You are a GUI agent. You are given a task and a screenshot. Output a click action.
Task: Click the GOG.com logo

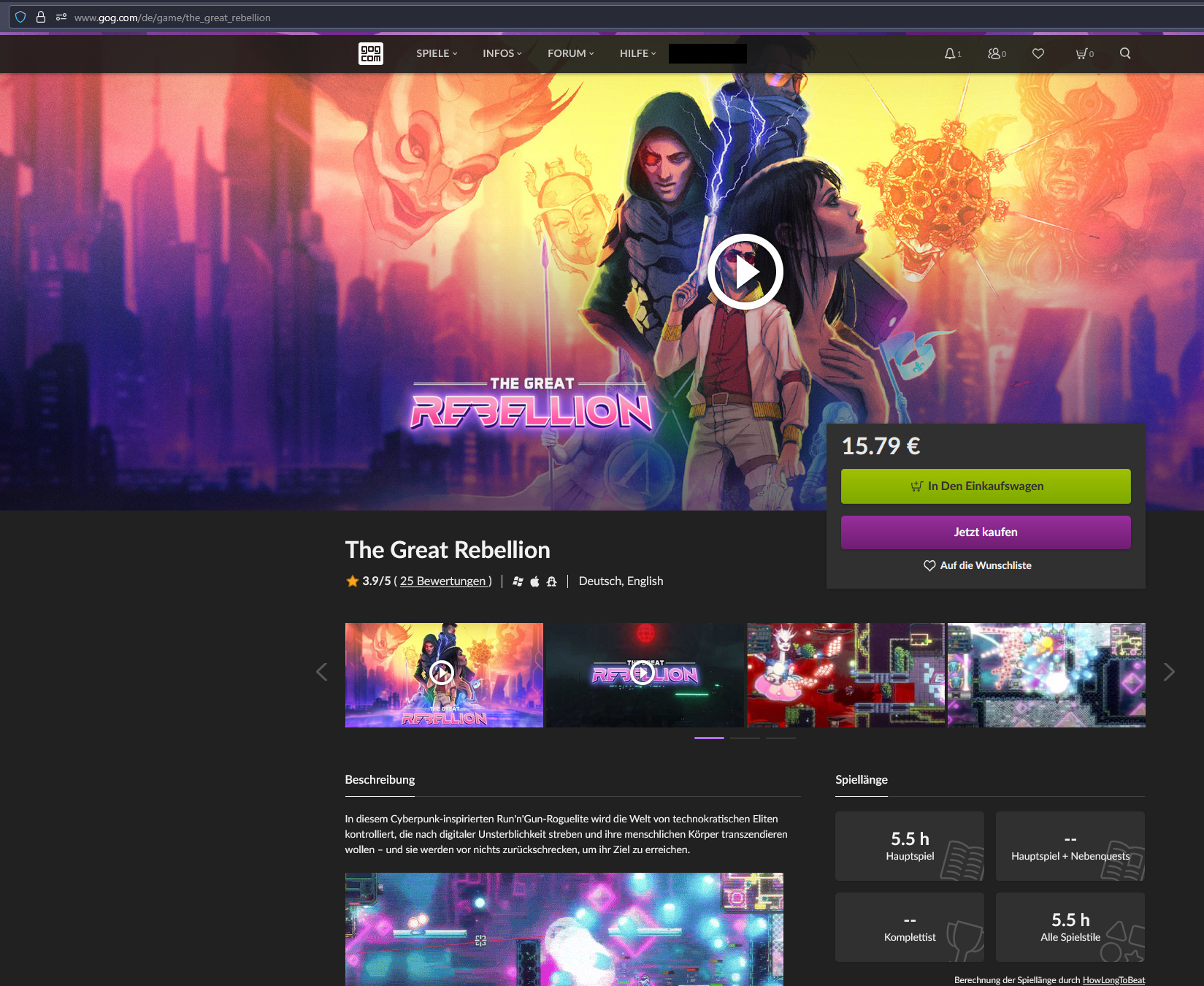click(x=371, y=53)
